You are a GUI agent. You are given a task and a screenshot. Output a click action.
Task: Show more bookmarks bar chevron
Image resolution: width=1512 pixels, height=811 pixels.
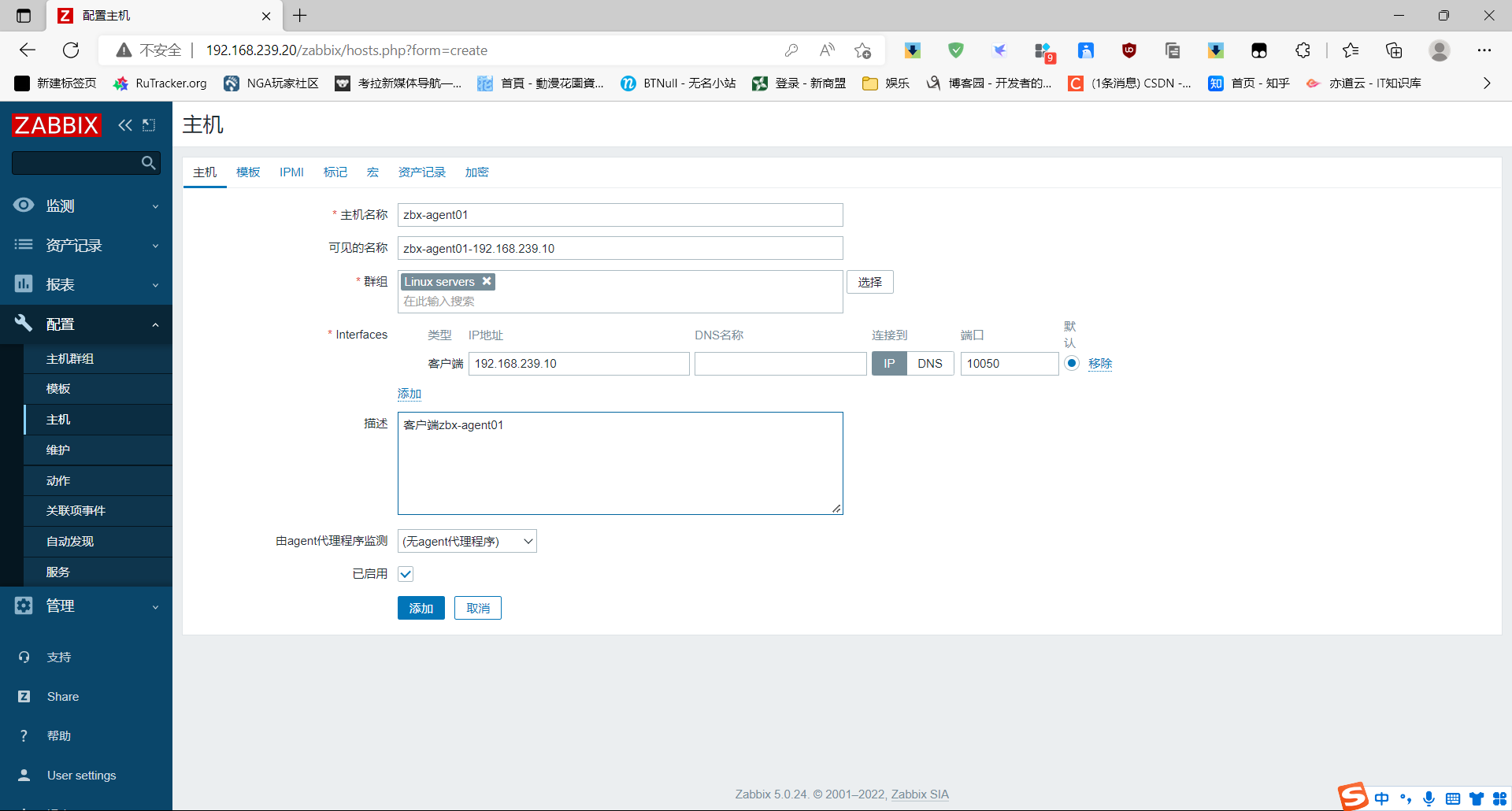pos(1487,83)
